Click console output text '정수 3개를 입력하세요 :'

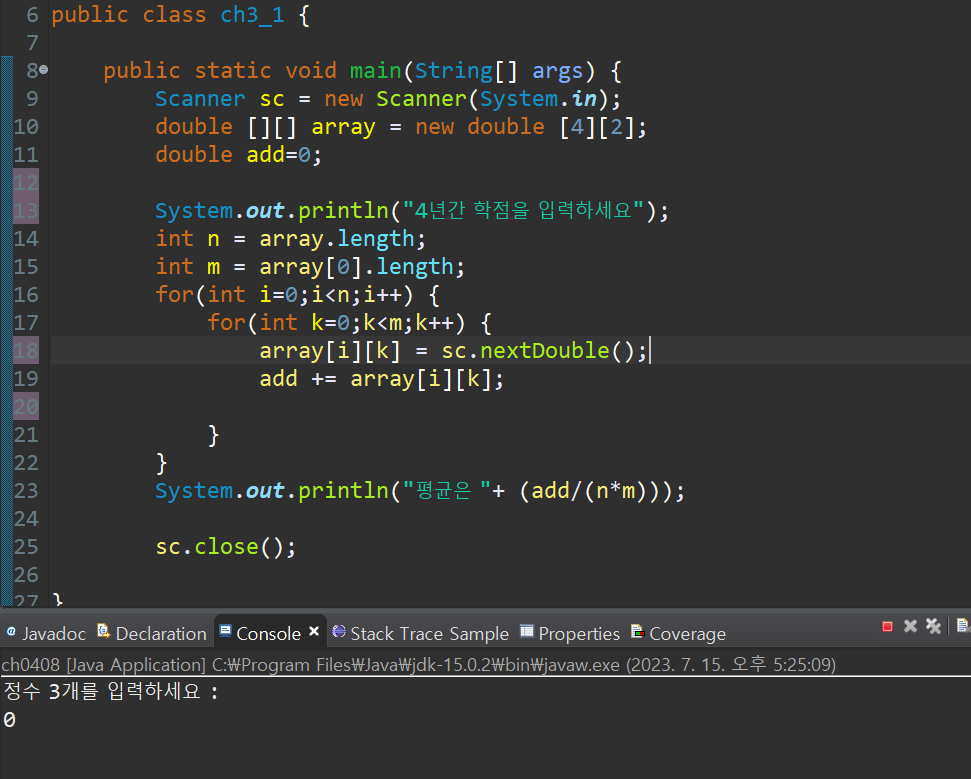[x=111, y=691]
